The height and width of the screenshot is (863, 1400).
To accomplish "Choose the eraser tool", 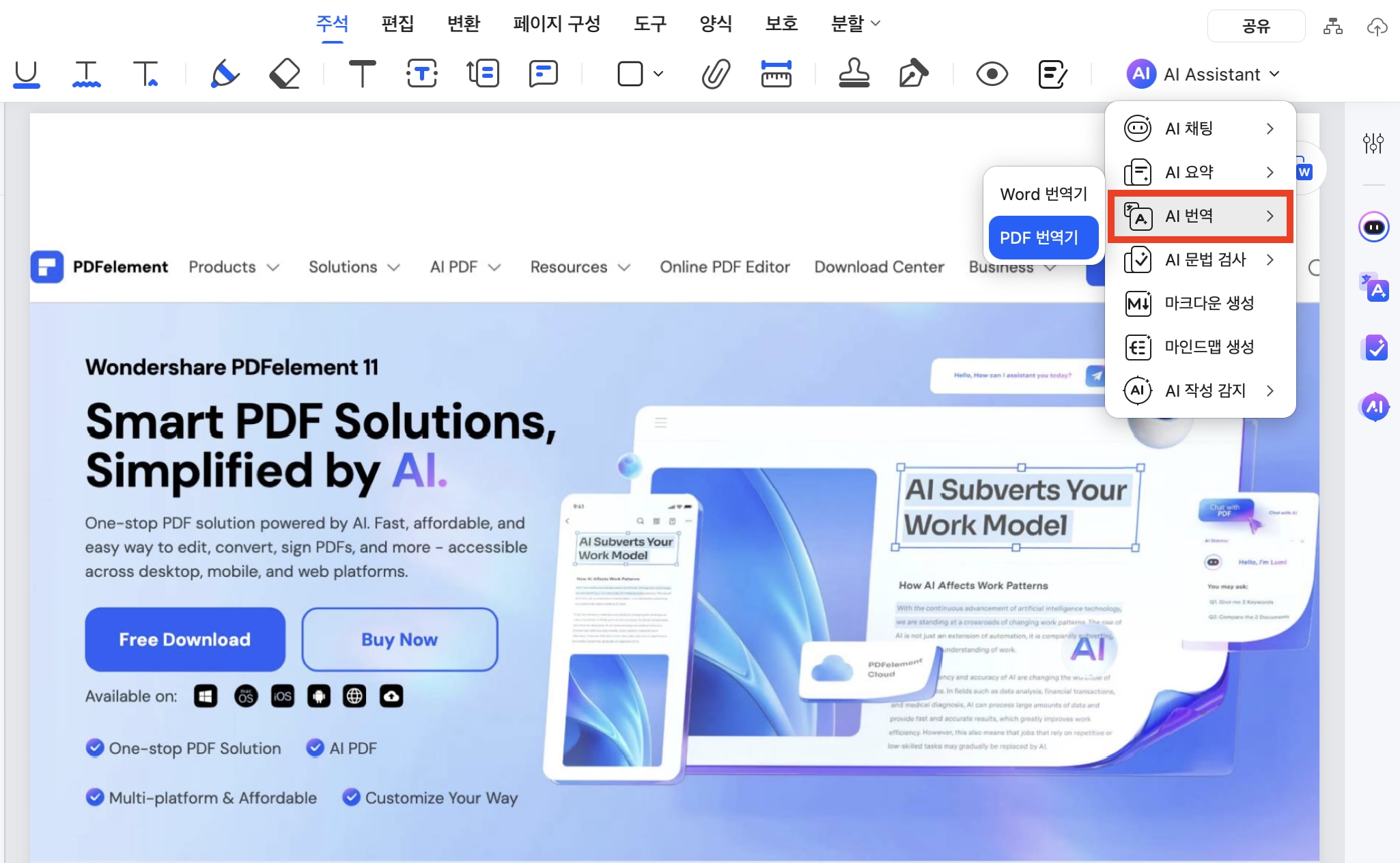I will 285,74.
